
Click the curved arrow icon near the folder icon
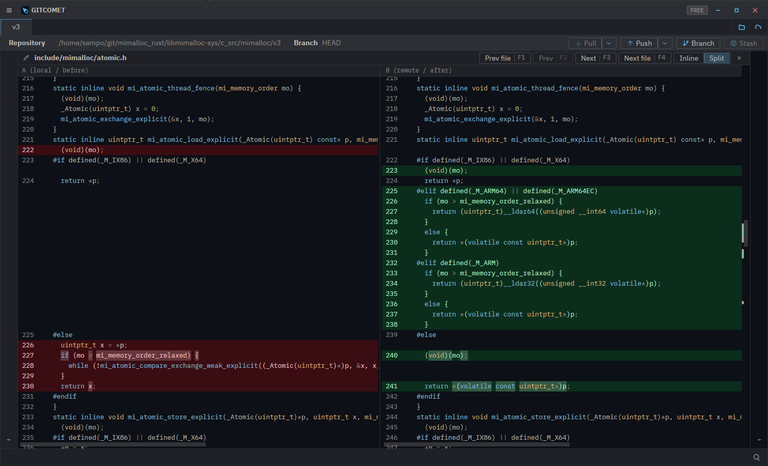tap(756, 27)
